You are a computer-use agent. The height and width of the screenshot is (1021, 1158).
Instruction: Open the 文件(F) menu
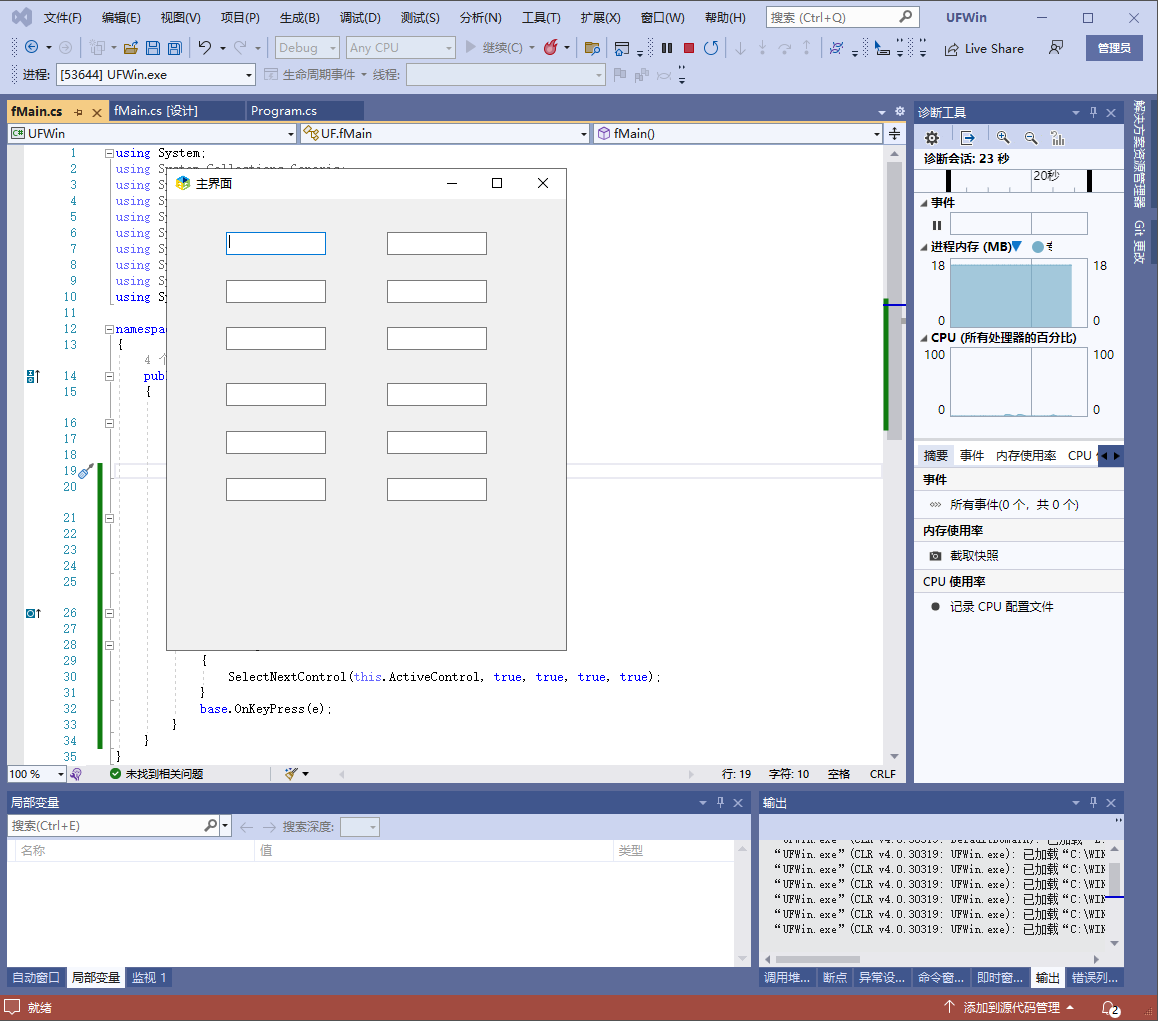(62, 18)
